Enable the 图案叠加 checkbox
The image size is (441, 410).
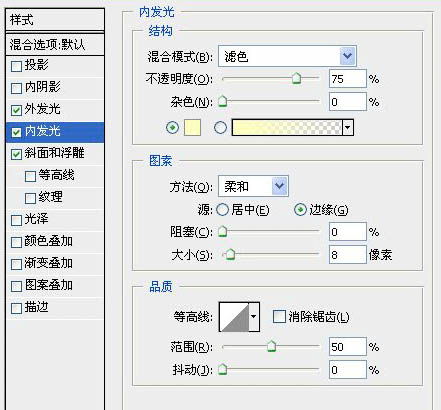pyautogui.click(x=16, y=286)
